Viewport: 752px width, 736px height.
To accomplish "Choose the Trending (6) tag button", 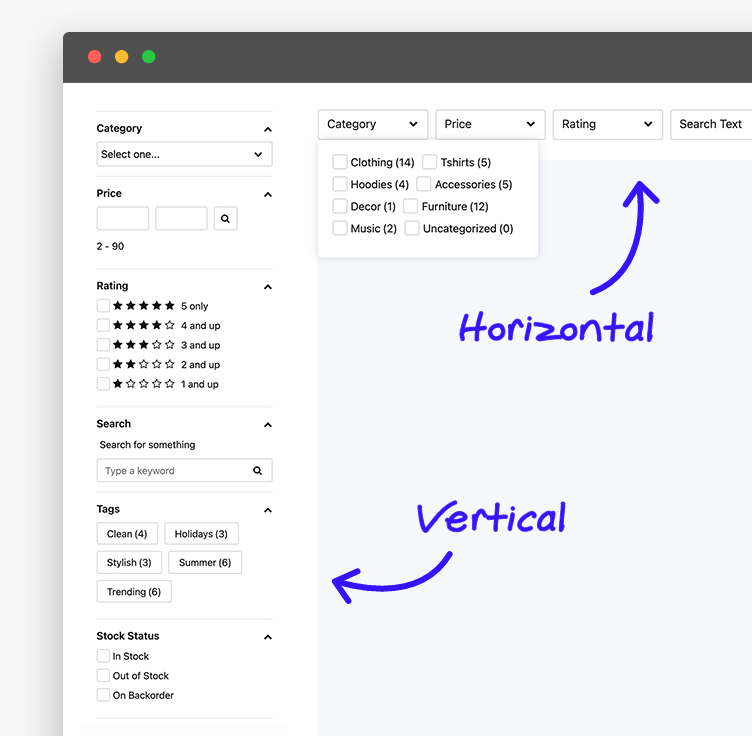I will tap(134, 592).
